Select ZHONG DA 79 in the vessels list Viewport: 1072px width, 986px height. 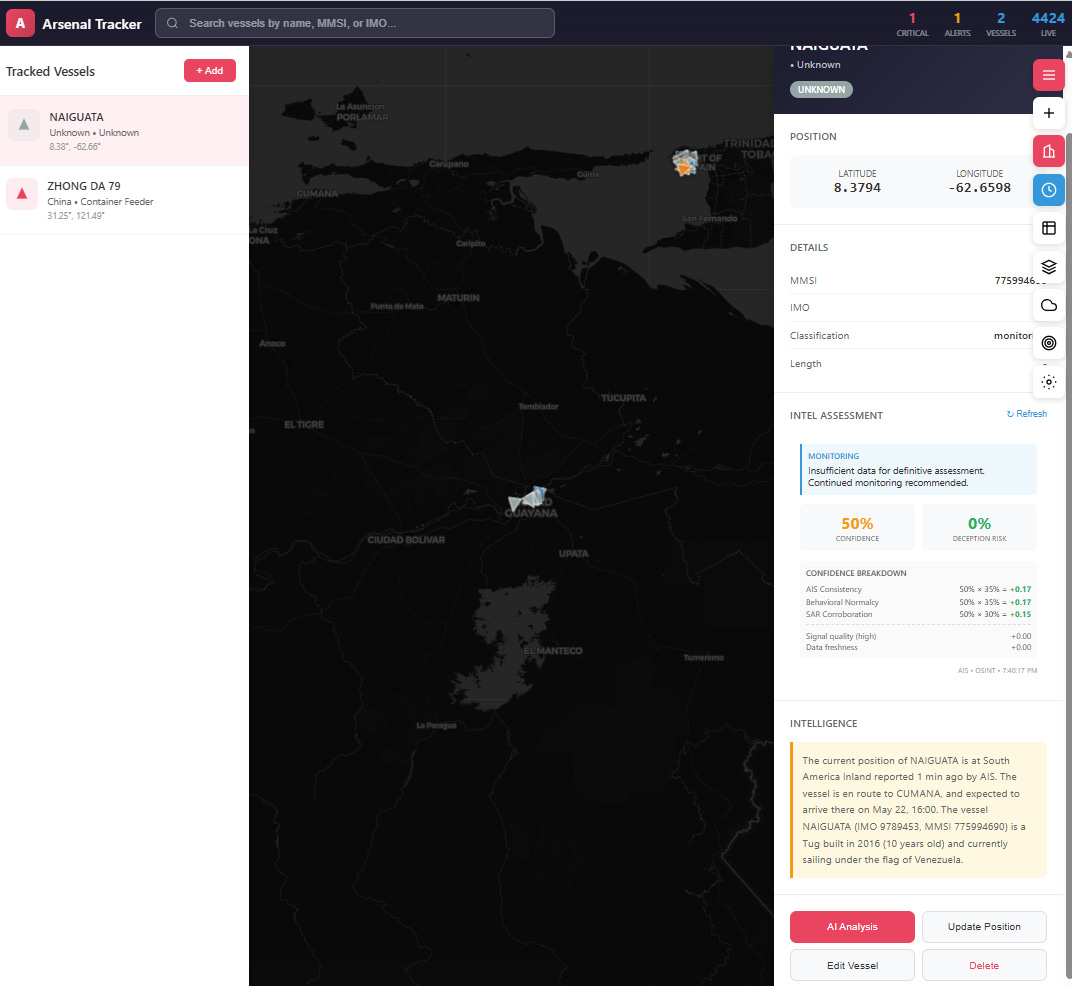(124, 200)
